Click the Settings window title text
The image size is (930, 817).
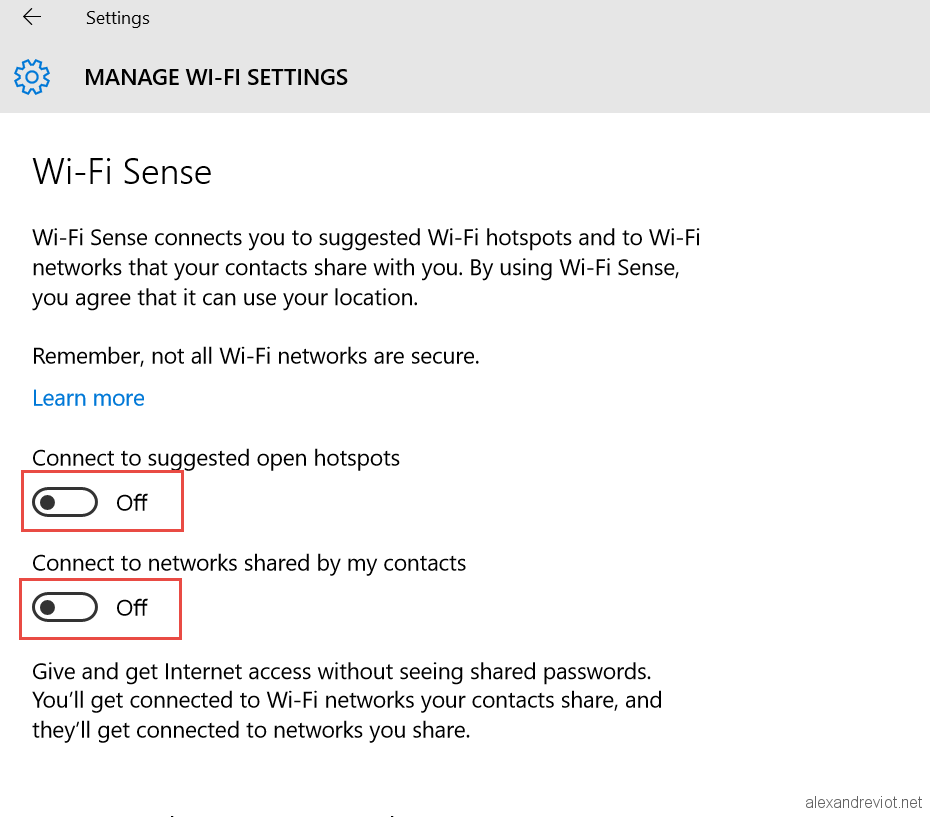point(117,18)
